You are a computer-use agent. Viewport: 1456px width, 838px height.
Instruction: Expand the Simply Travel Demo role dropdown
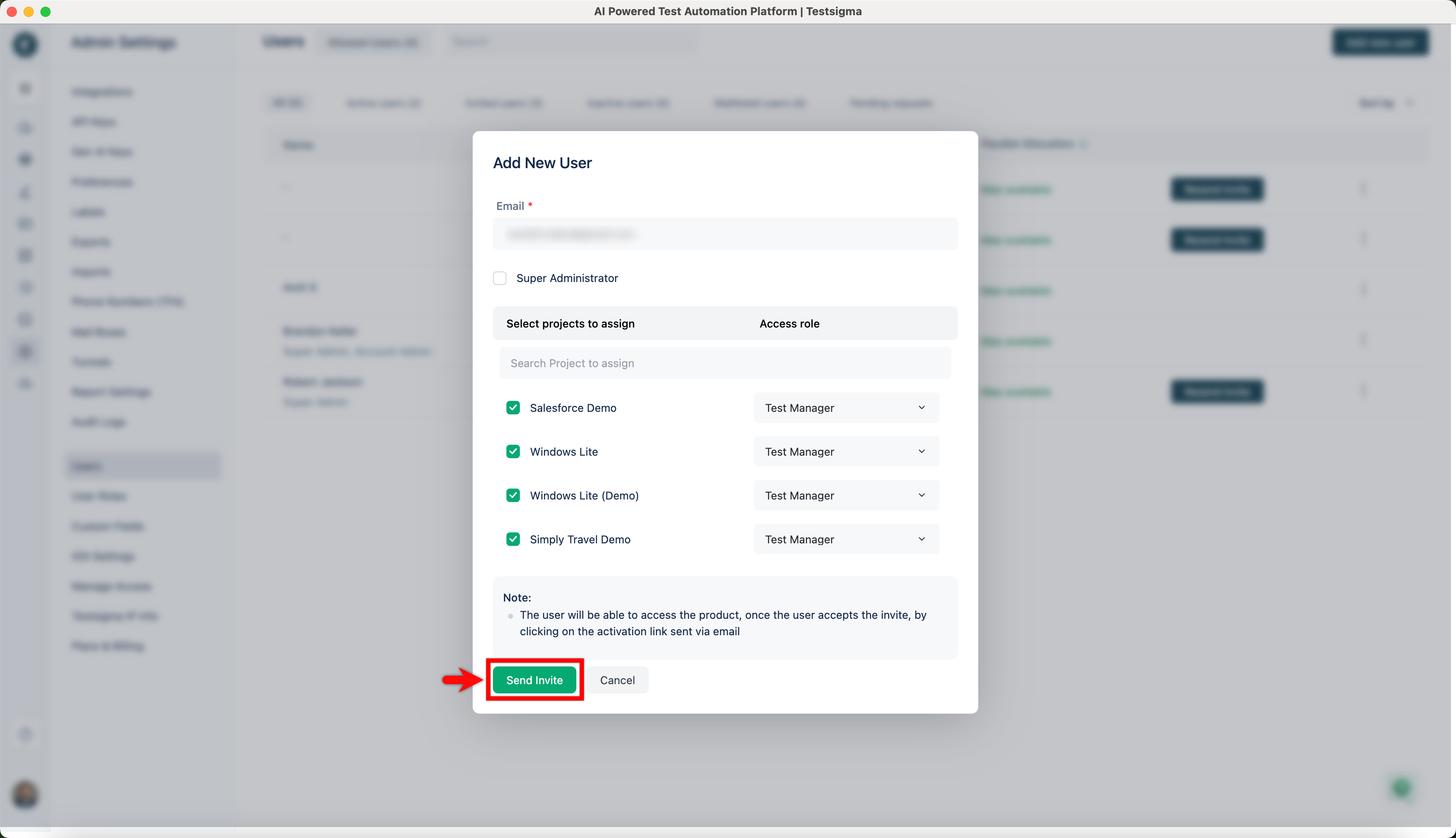click(x=846, y=539)
